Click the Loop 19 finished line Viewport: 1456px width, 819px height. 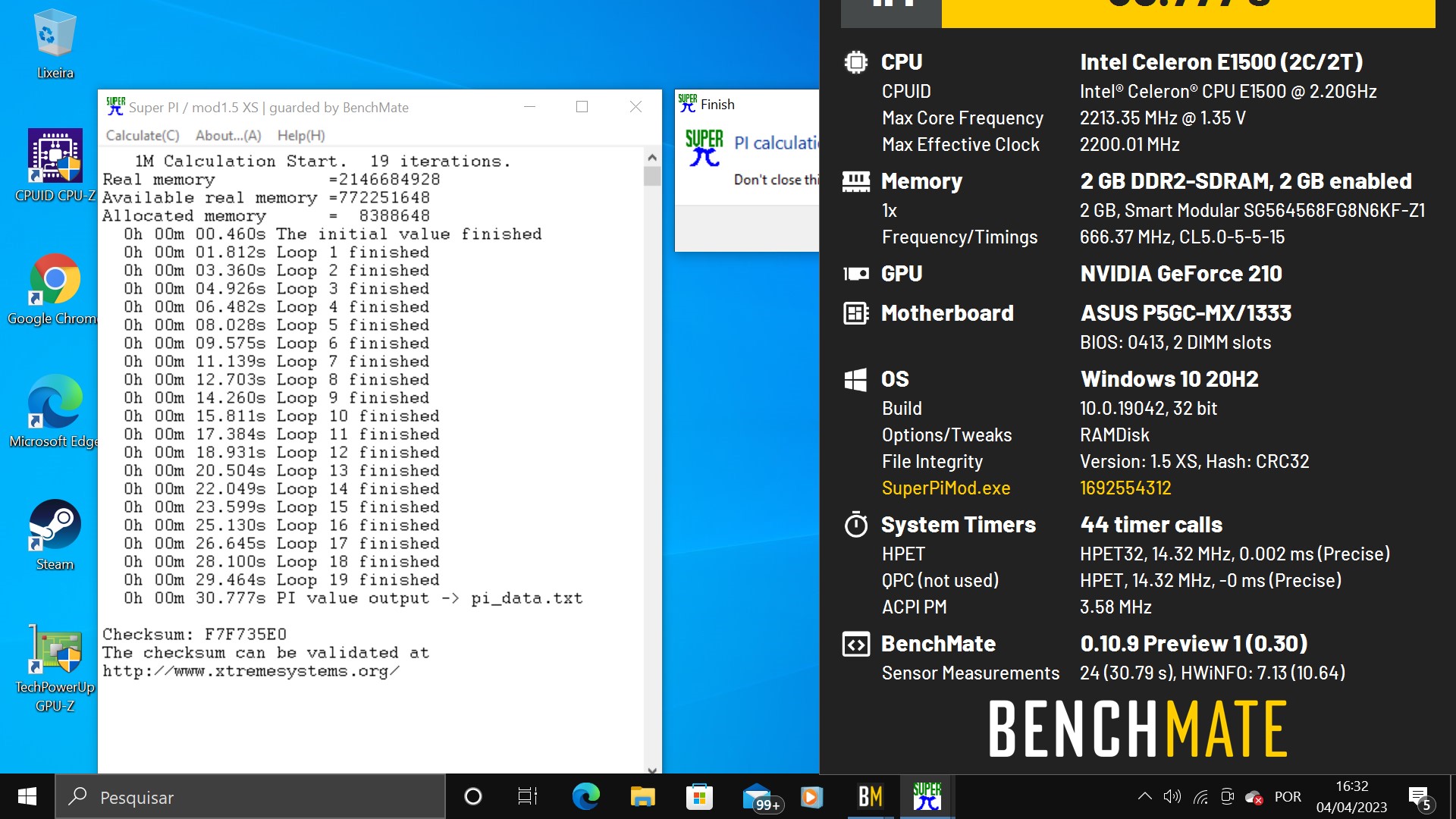pos(281,580)
